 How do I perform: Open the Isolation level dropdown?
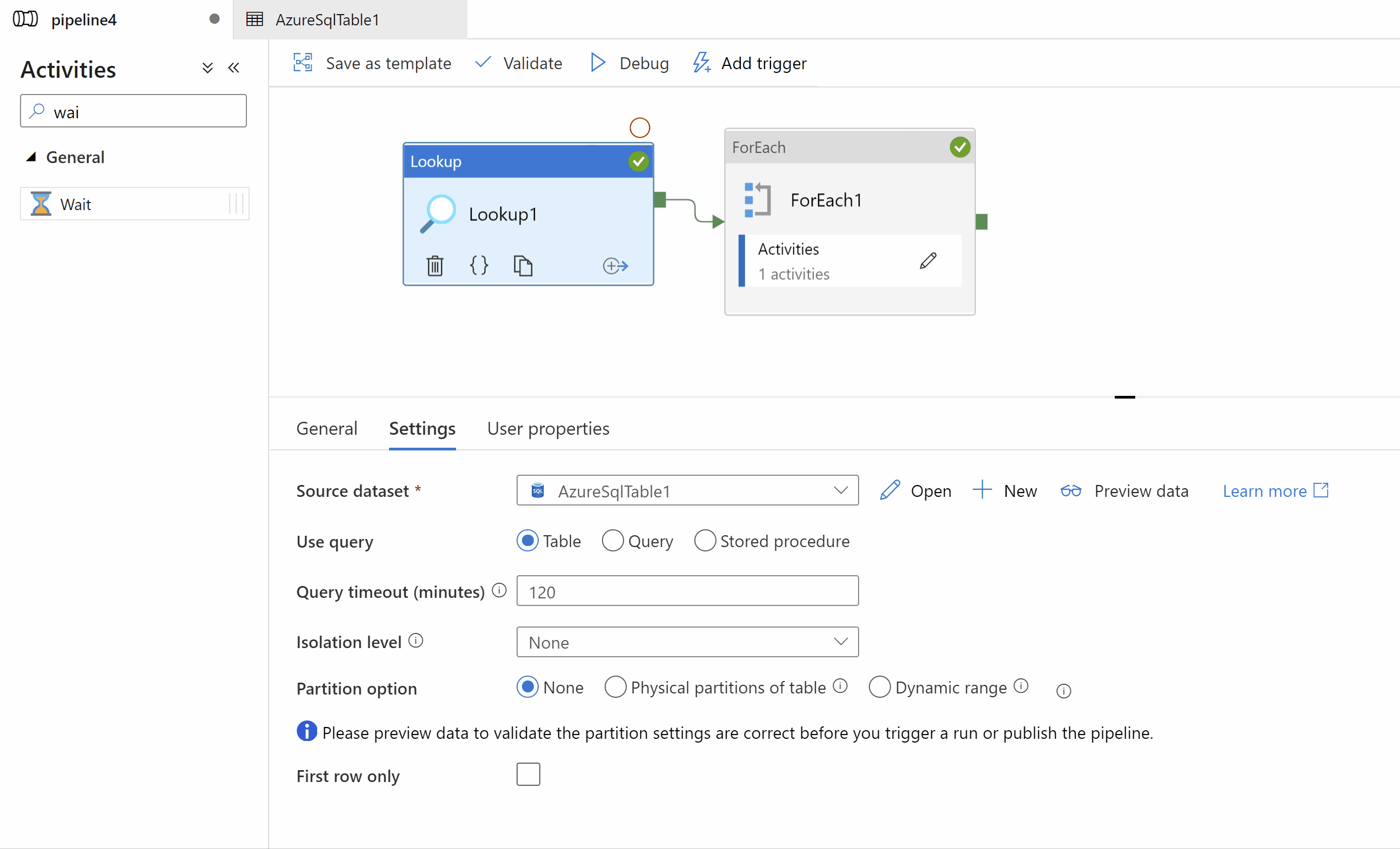(687, 642)
